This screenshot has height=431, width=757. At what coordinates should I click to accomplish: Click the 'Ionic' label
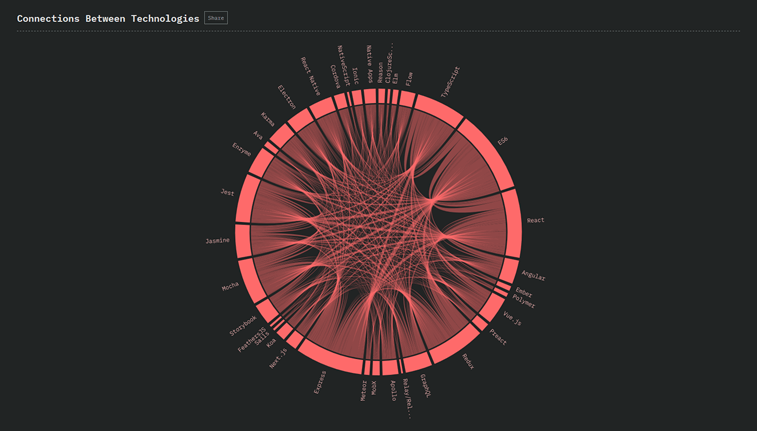pyautogui.click(x=355, y=76)
